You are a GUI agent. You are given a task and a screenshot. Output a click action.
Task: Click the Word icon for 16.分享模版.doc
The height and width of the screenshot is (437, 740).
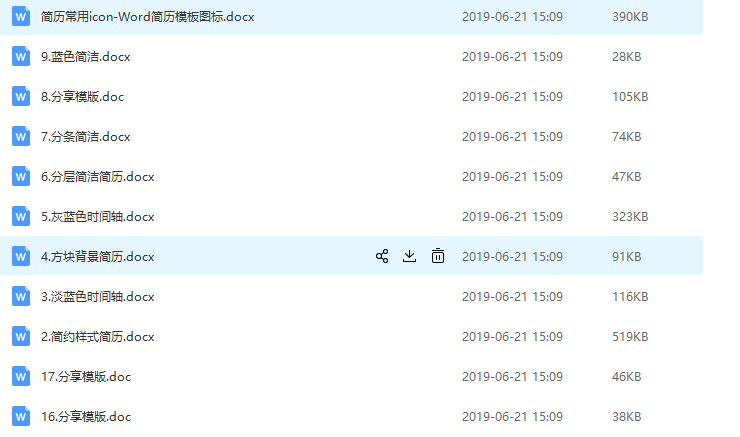point(21,416)
